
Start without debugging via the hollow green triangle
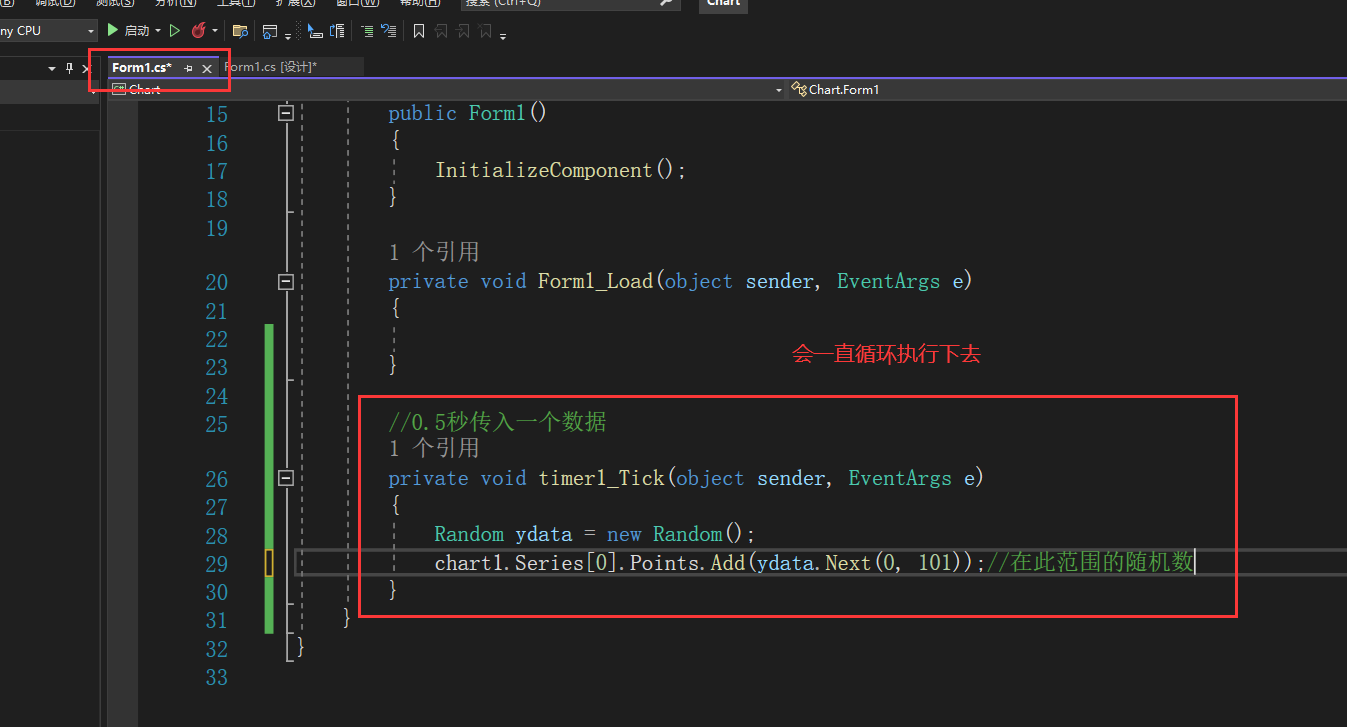click(175, 31)
